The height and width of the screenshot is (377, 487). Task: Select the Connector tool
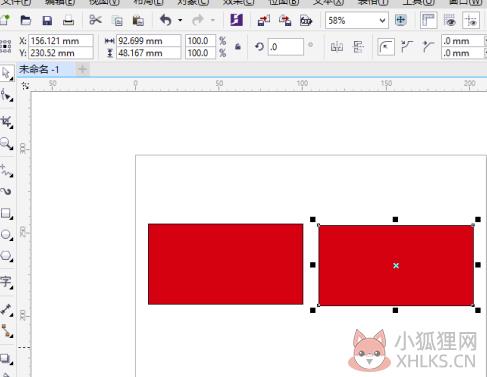[6, 331]
